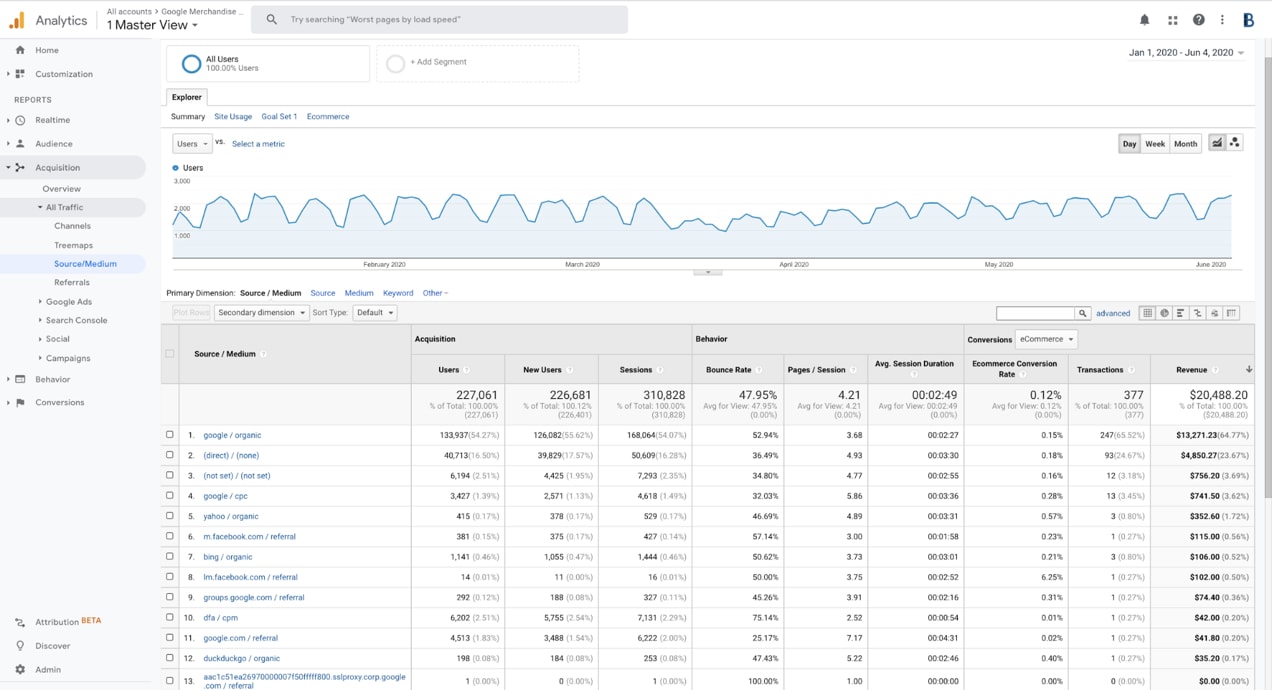Click the help question mark icon
This screenshot has width=1272, height=690.
point(1198,19)
